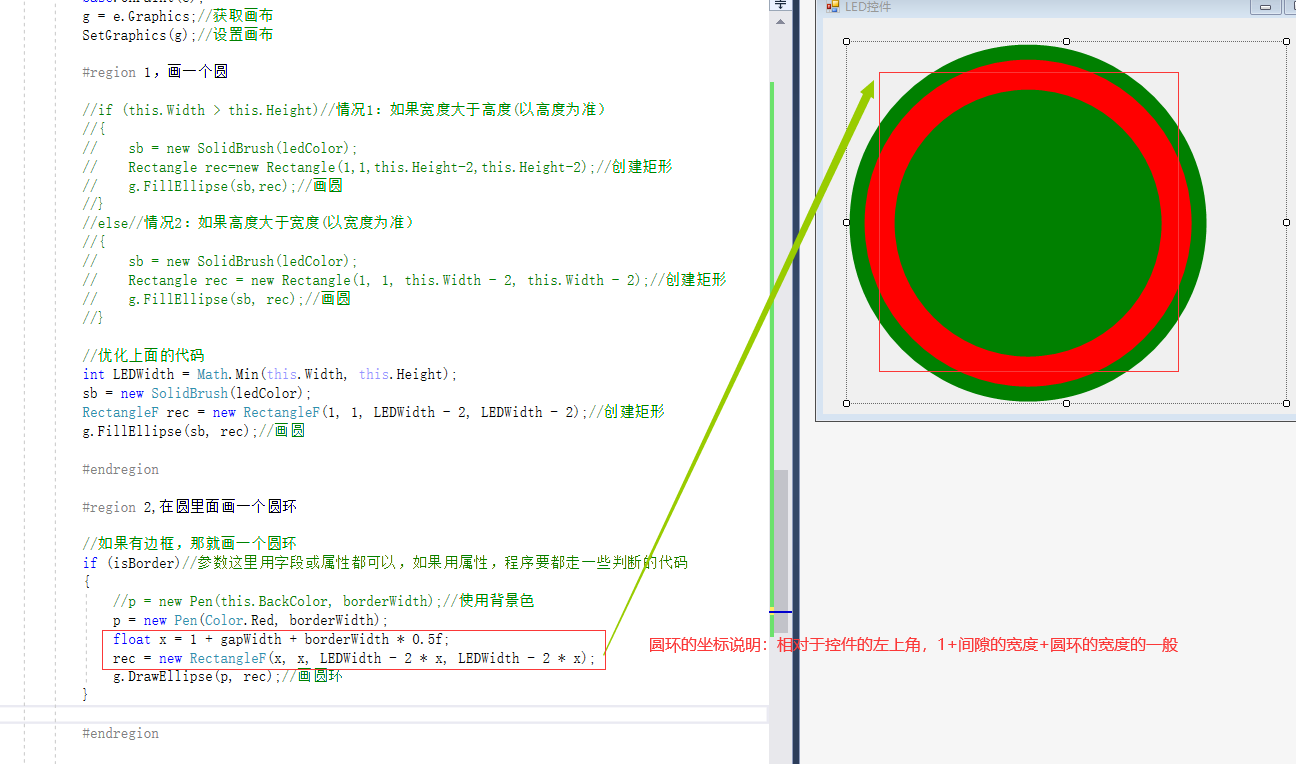Minimize the LED控件 designer form
The image size is (1296, 764).
[1265, 7]
